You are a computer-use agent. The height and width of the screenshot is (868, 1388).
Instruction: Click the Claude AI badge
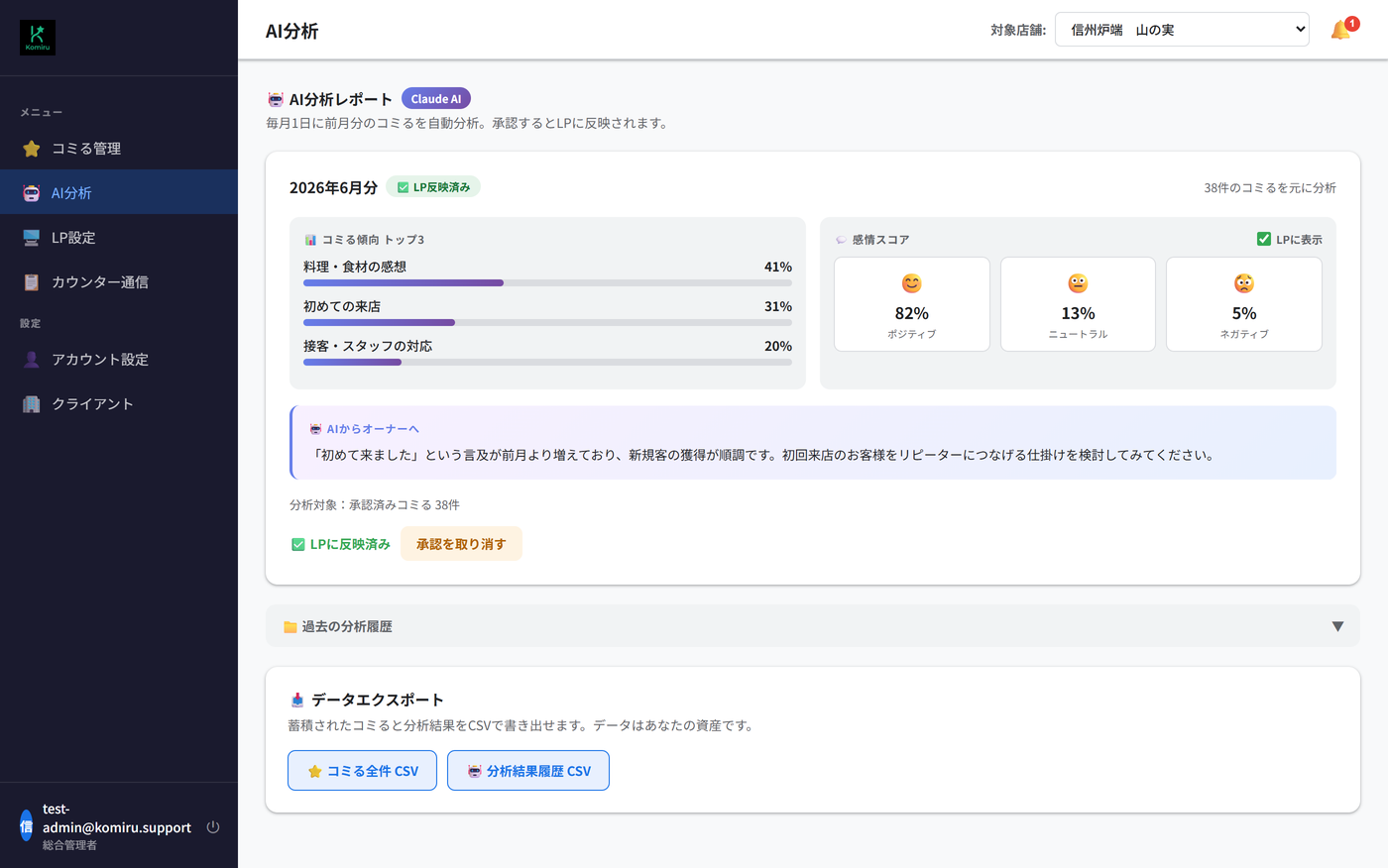(436, 99)
